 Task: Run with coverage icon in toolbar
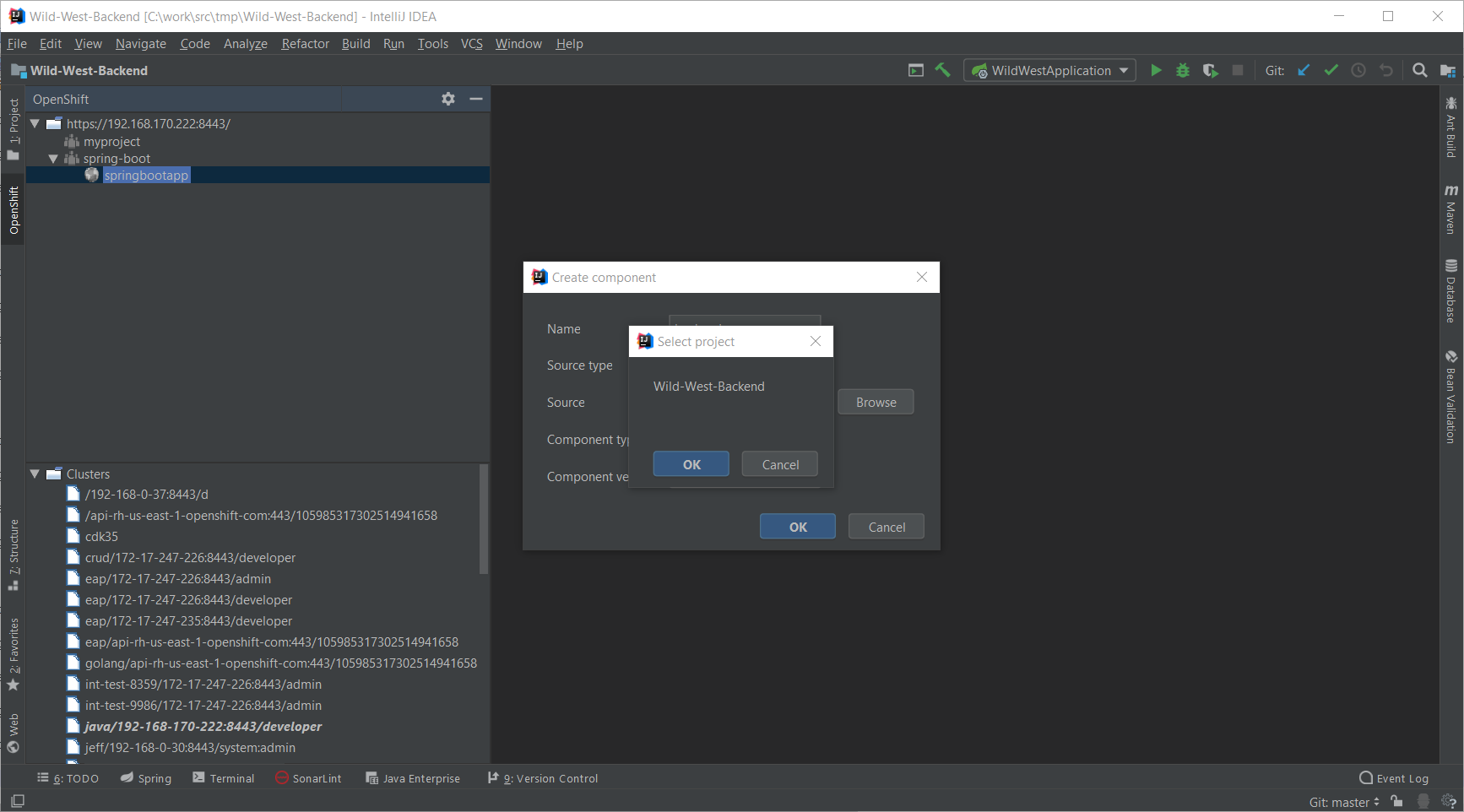tap(1210, 70)
